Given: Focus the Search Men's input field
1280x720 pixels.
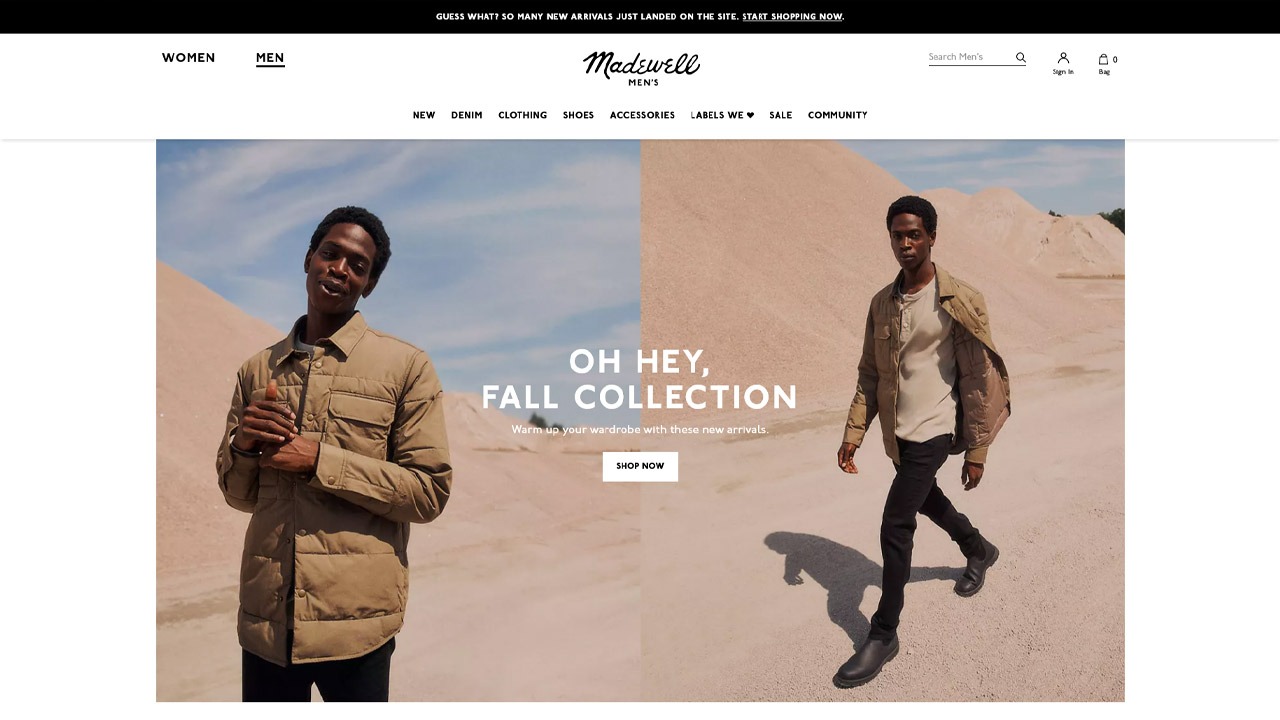Looking at the screenshot, I should pos(970,58).
